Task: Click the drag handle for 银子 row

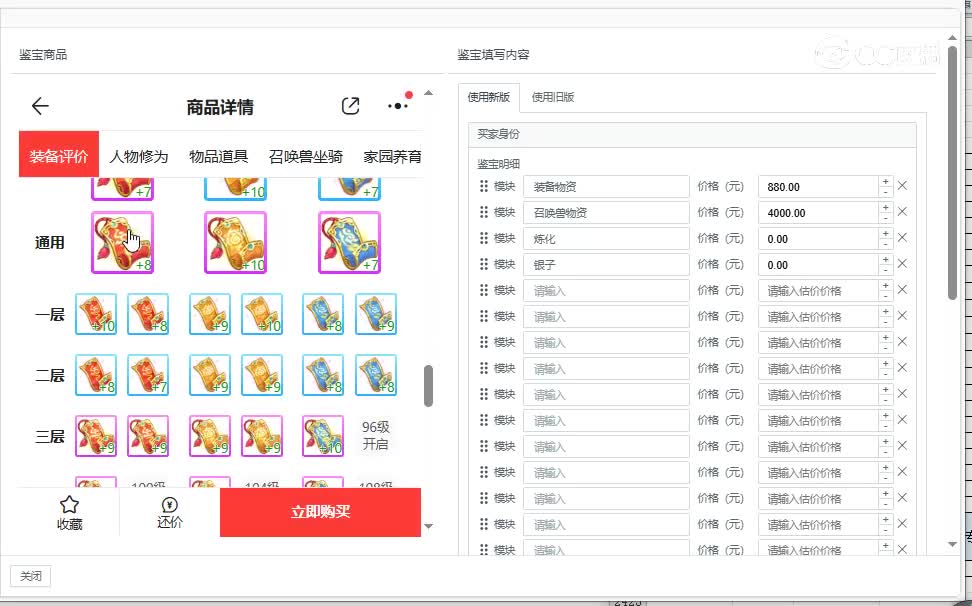Action: (x=484, y=264)
